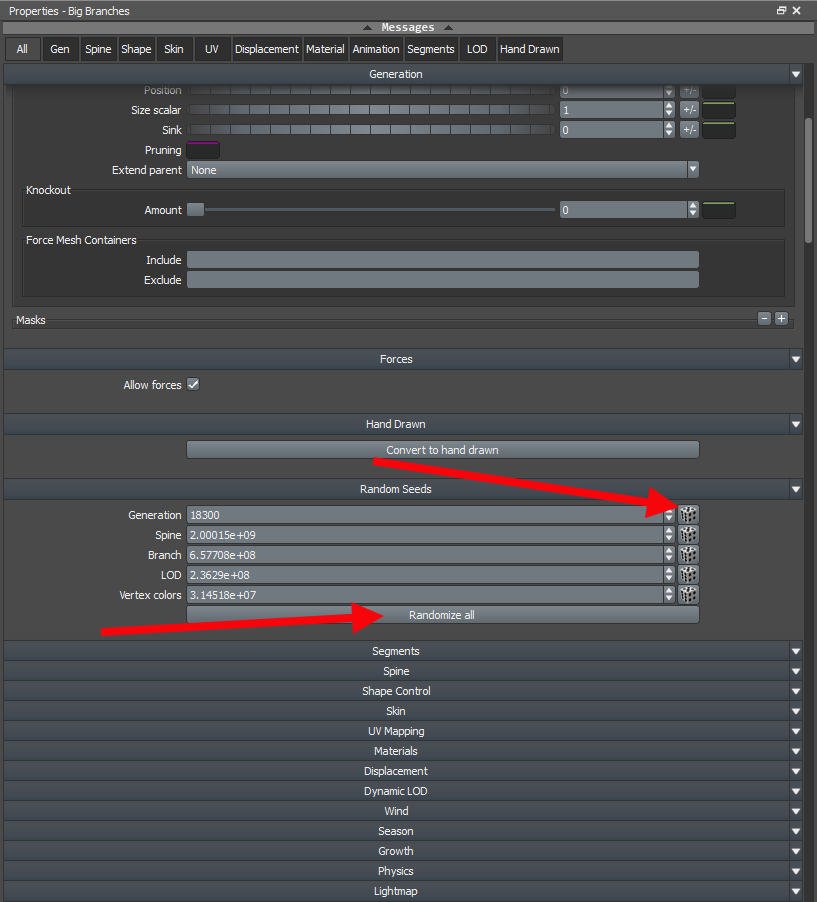Viewport: 817px width, 902px height.
Task: Switch to the Skin tab
Action: click(x=174, y=49)
